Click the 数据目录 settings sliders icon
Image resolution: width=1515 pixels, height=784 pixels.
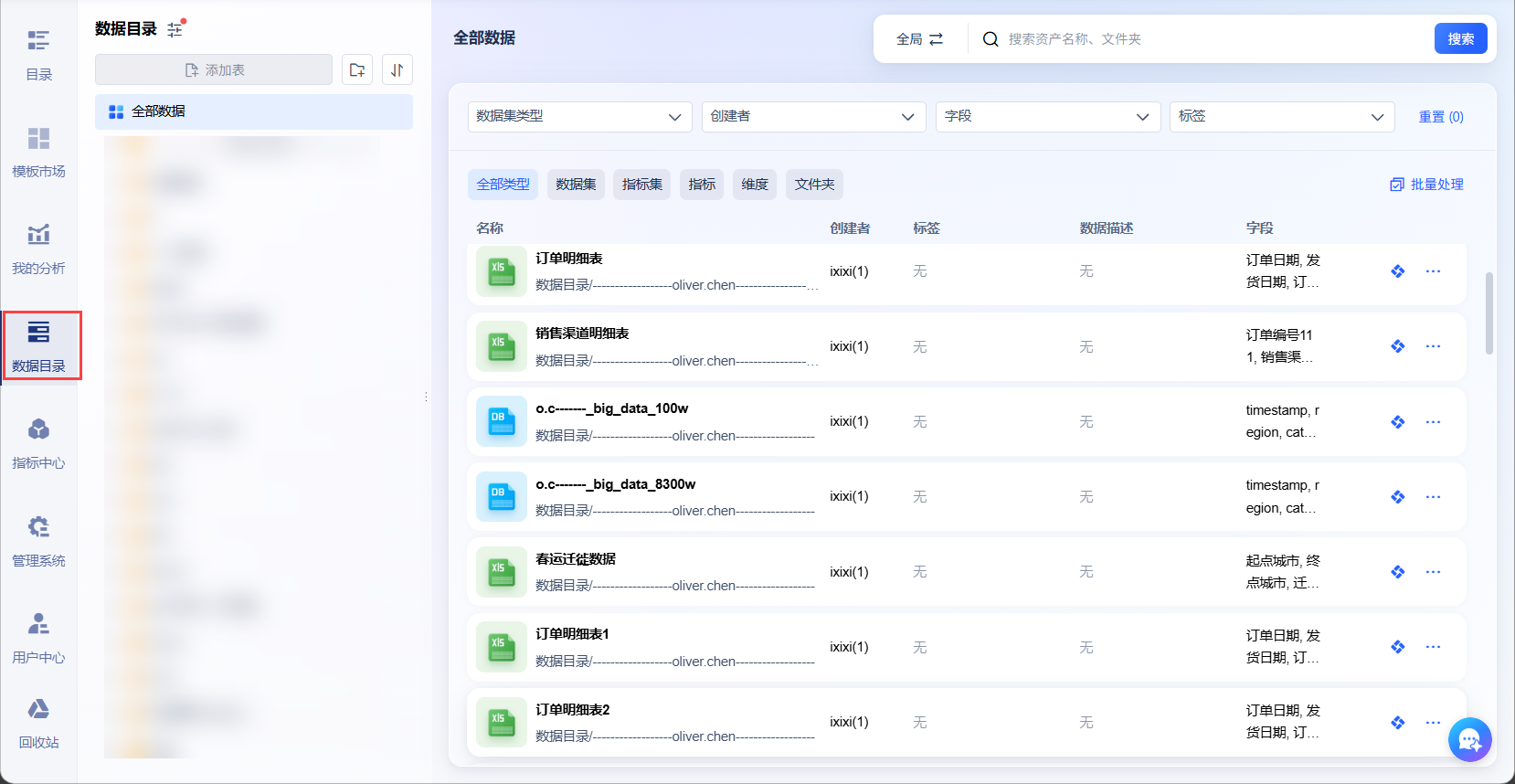175,29
